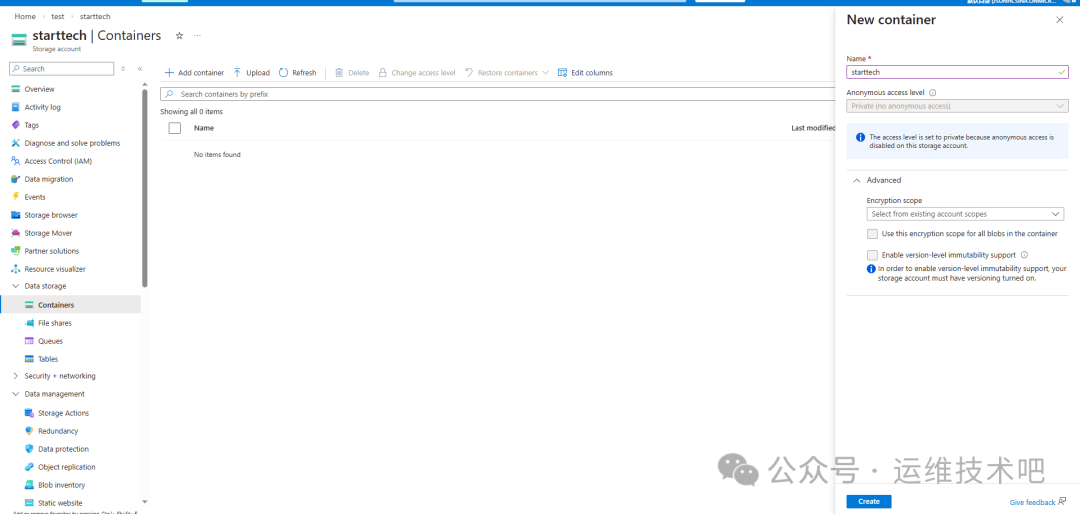Click the immutability support info icon

pyautogui.click(x=1024, y=255)
